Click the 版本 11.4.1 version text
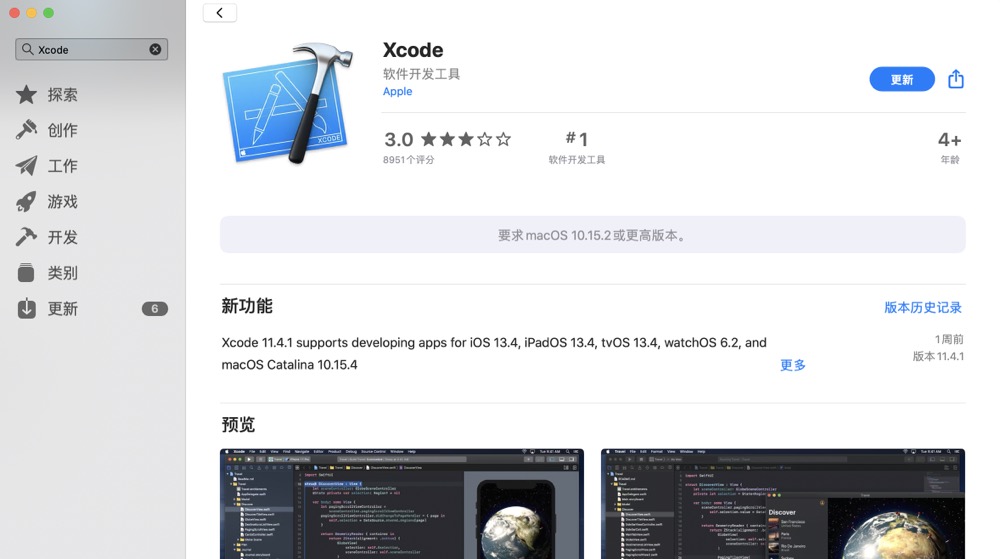This screenshot has height=559, width=1000. 938,356
